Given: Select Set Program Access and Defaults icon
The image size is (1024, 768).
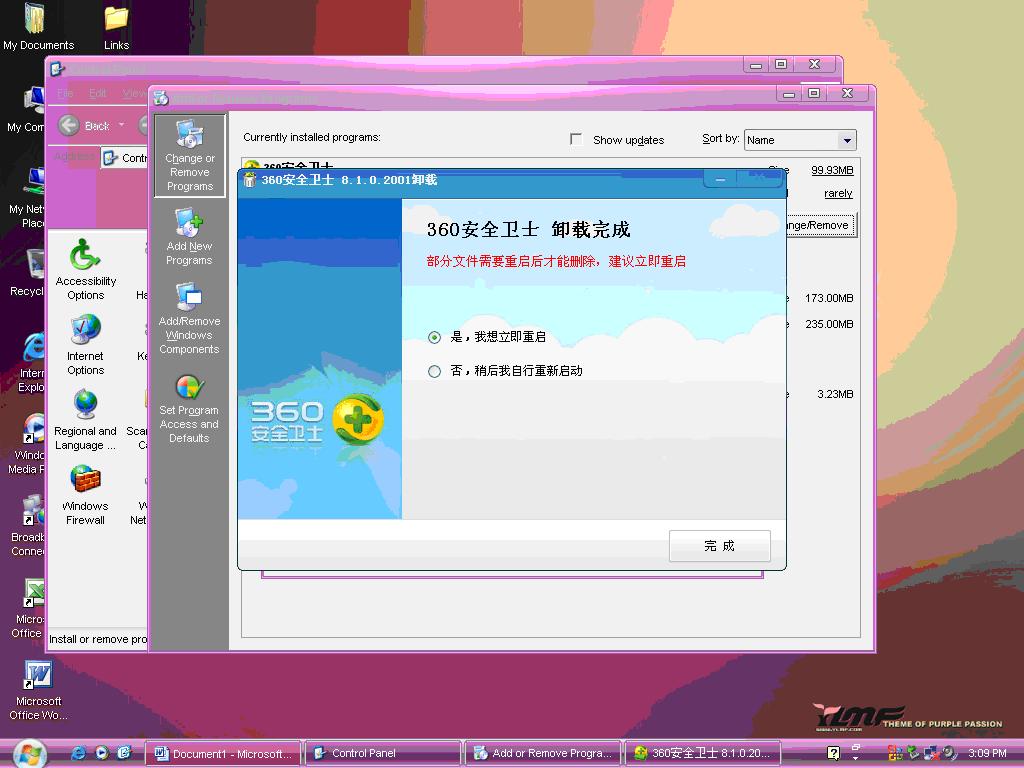Looking at the screenshot, I should (x=189, y=409).
